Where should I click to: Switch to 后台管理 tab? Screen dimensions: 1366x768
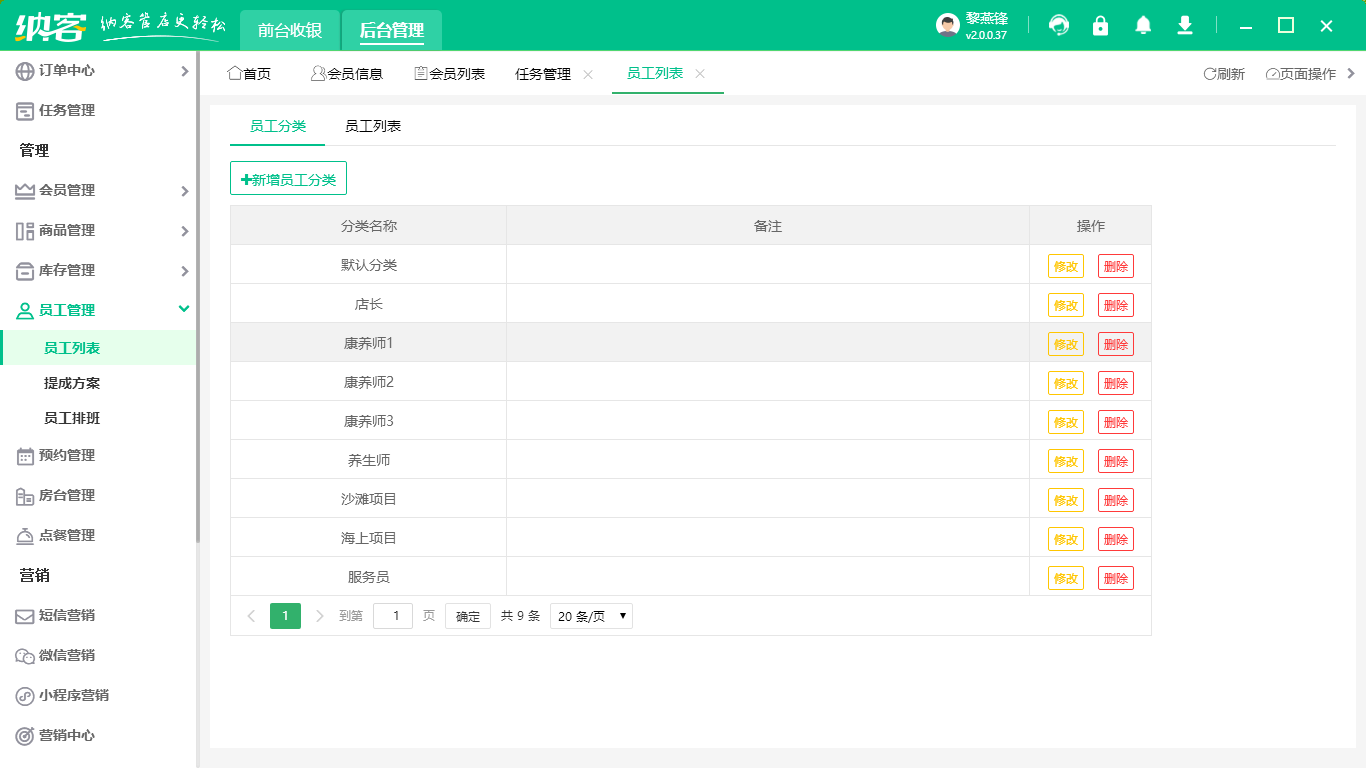[392, 30]
